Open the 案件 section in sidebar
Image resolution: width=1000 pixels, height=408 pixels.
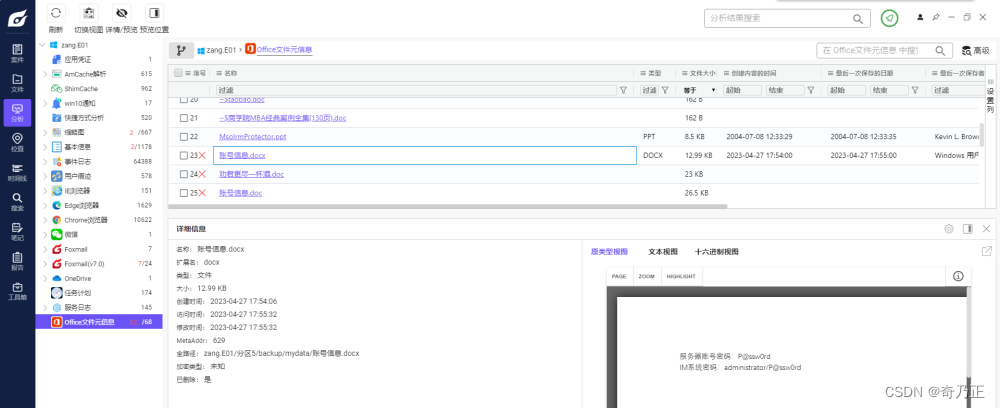pos(17,53)
